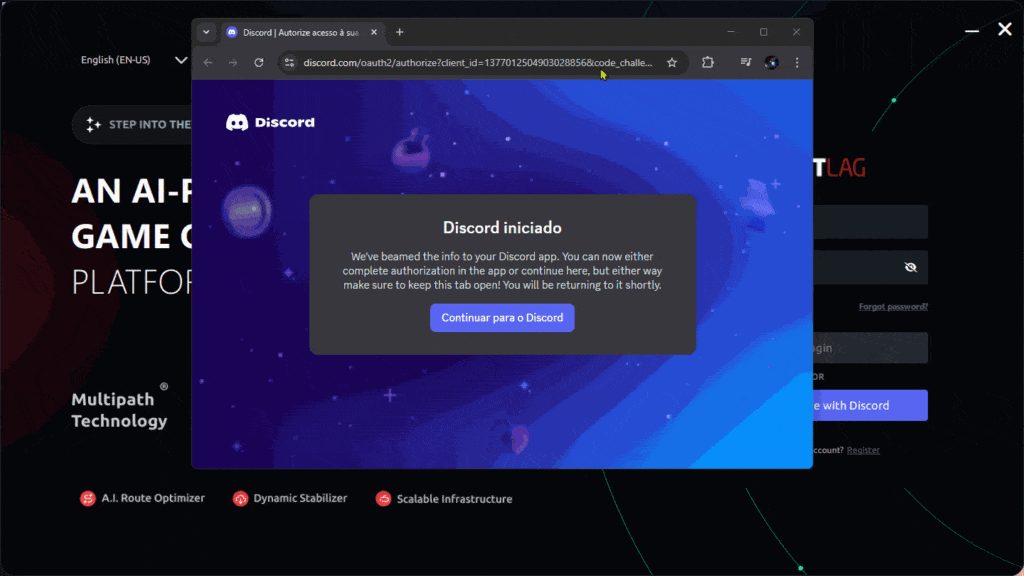Go forward in the Chrome browser
This screenshot has height=576, width=1024.
tap(233, 63)
